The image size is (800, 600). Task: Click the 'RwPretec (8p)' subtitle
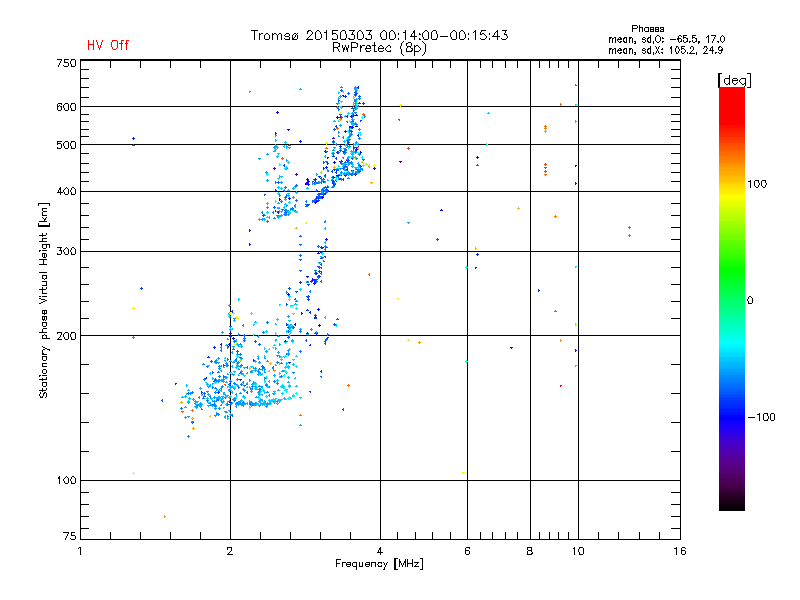[379, 48]
